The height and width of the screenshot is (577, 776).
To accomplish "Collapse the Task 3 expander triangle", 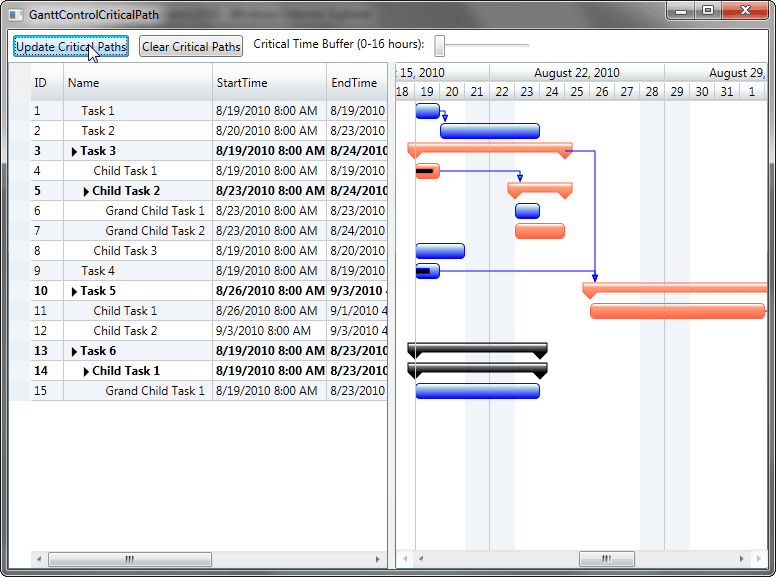I will click(x=74, y=152).
